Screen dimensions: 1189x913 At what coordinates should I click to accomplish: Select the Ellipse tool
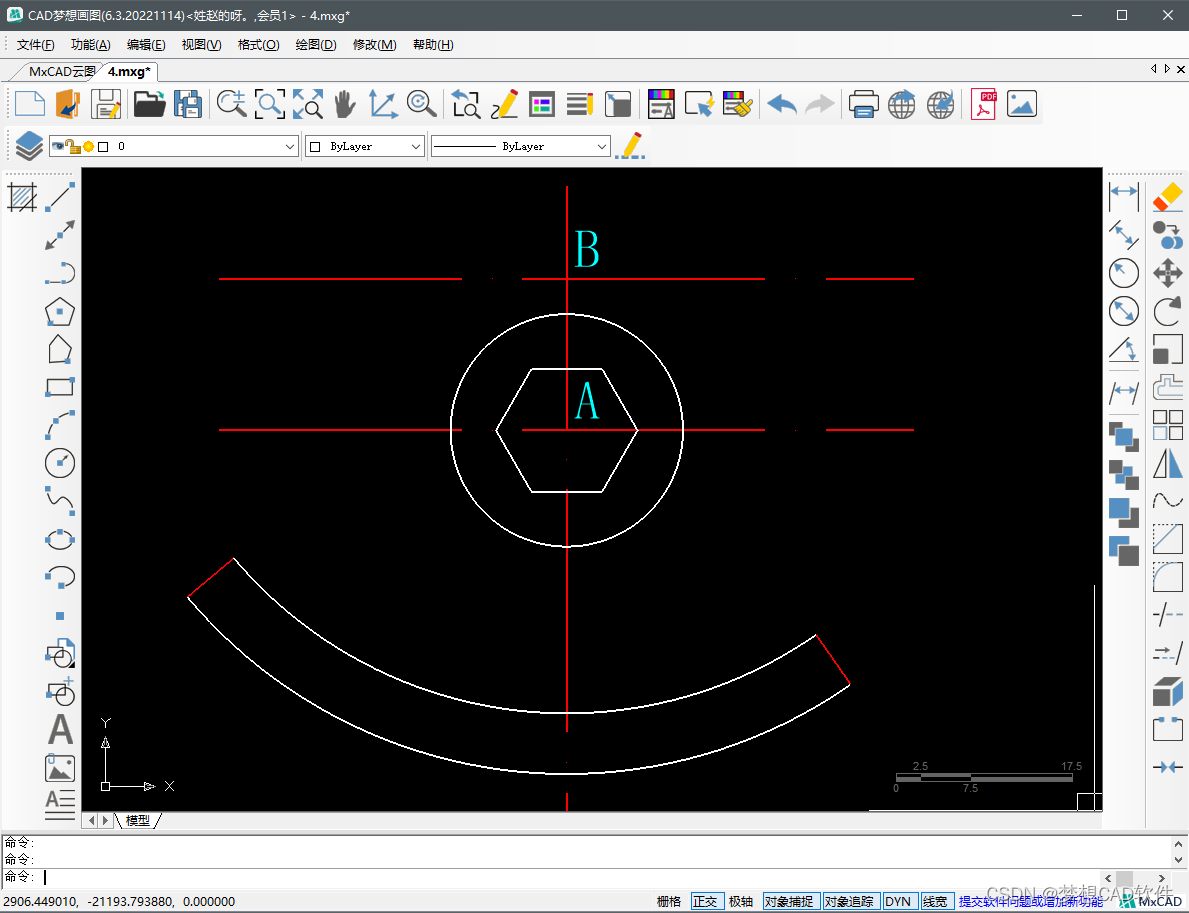60,539
